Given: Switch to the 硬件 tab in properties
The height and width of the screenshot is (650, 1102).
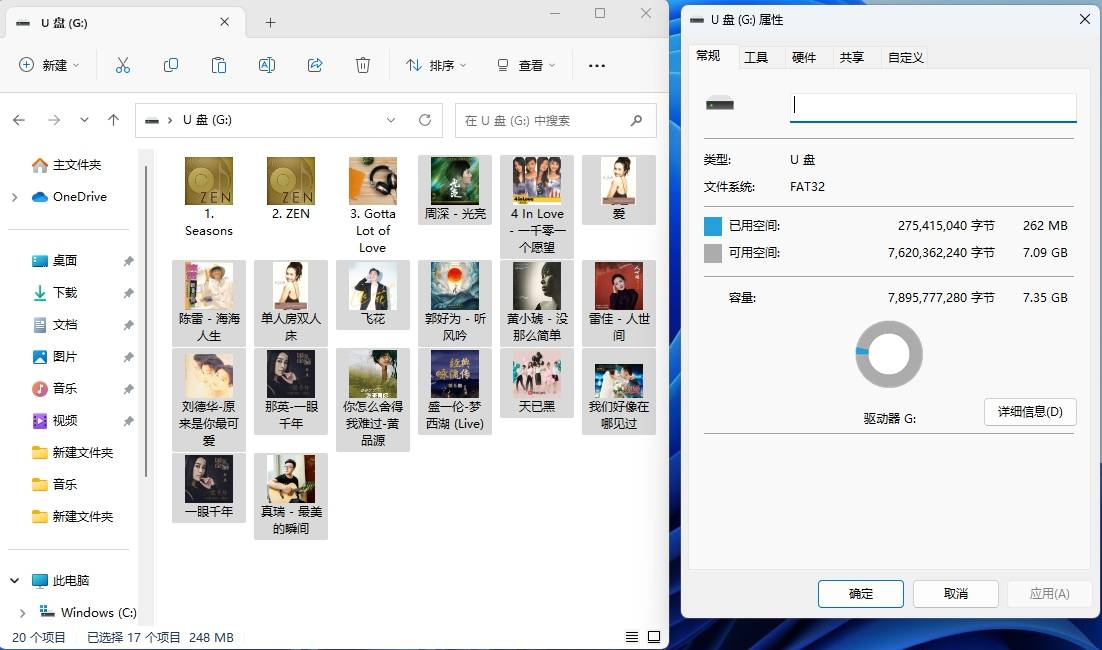Looking at the screenshot, I should point(804,57).
